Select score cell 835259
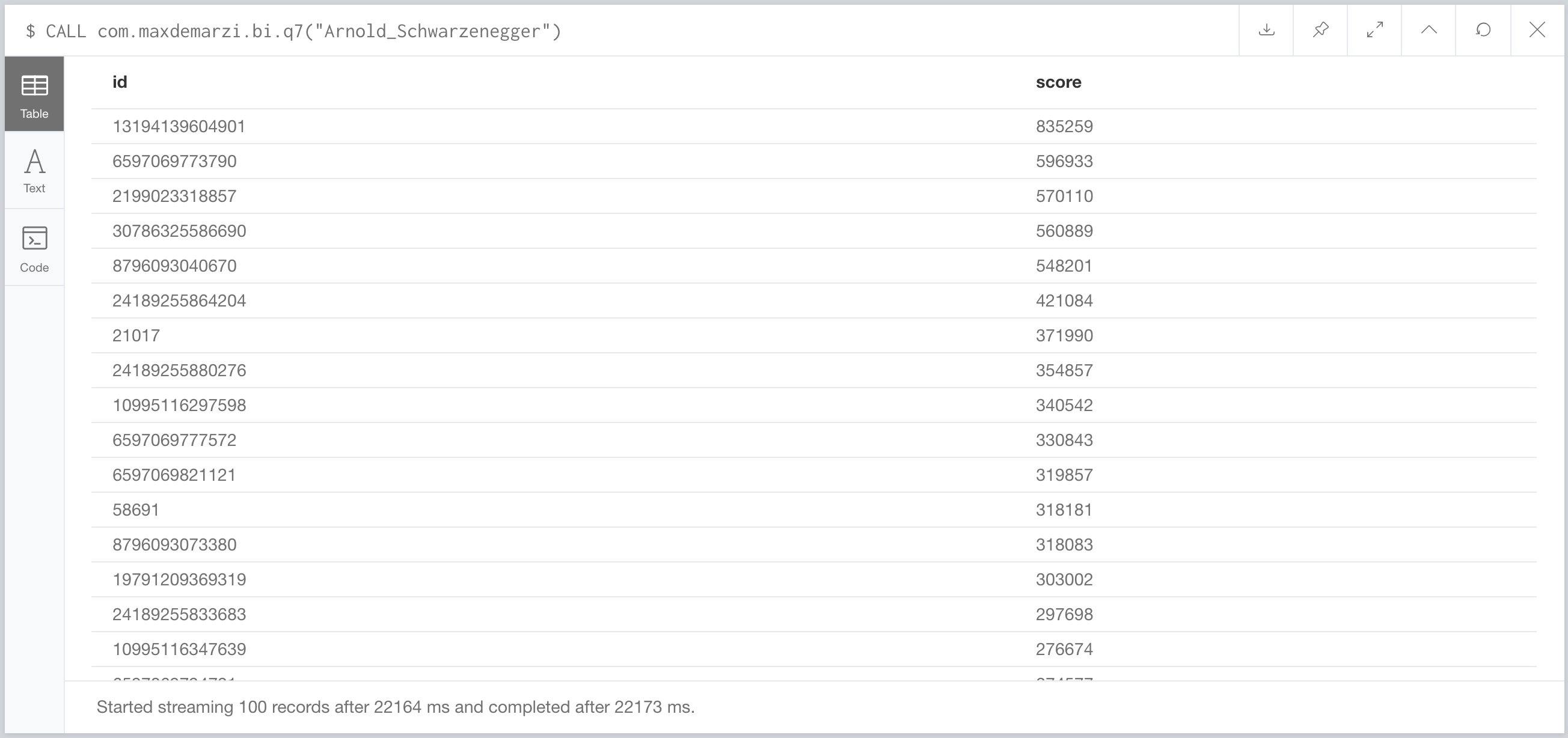1568x738 pixels. pos(1064,127)
